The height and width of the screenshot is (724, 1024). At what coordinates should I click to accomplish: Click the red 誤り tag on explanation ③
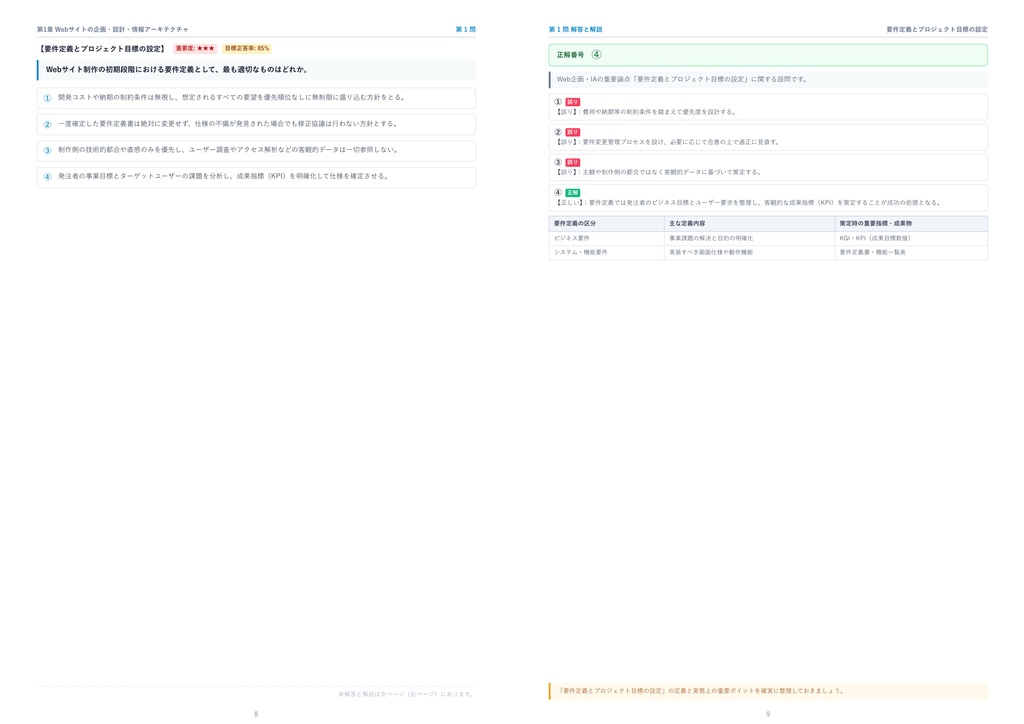point(572,162)
